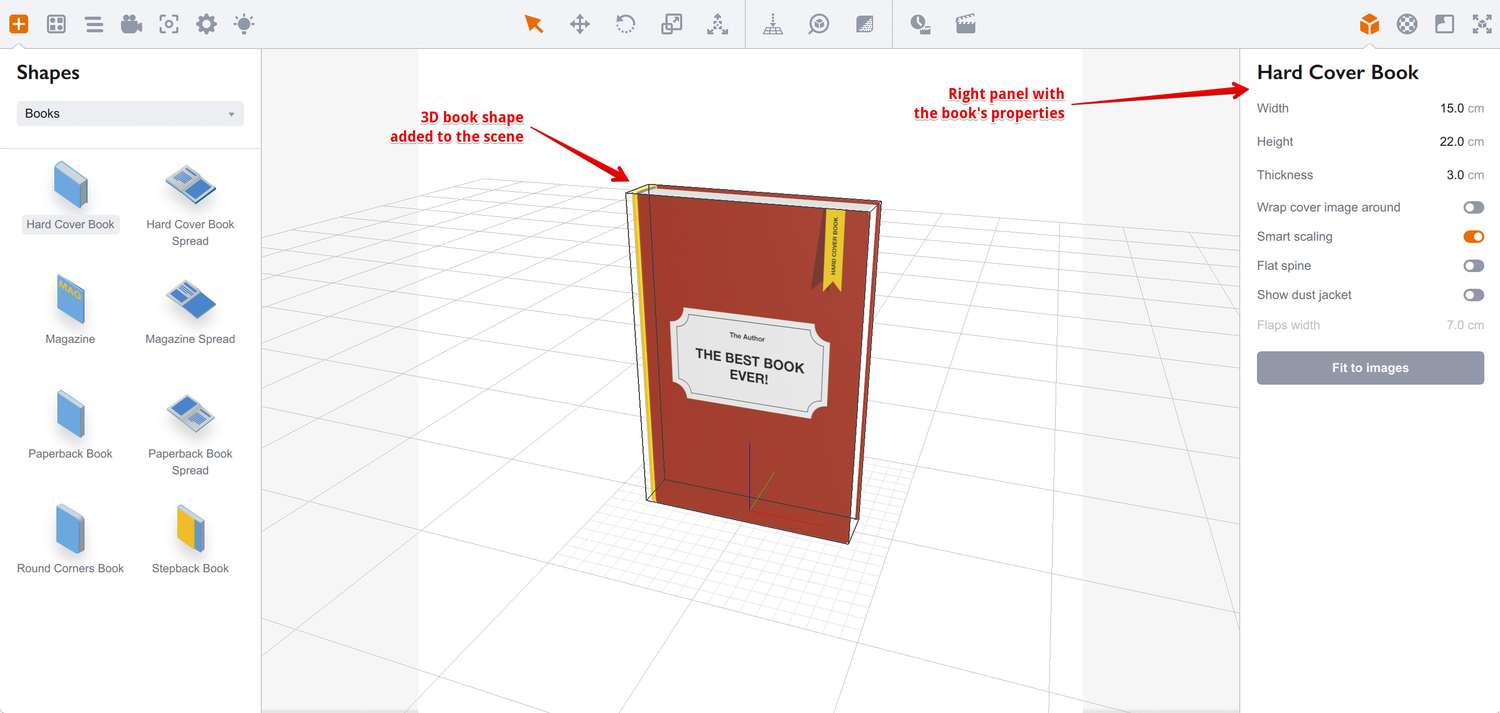
Task: Open the orange cube shape properties tab
Action: click(1369, 24)
